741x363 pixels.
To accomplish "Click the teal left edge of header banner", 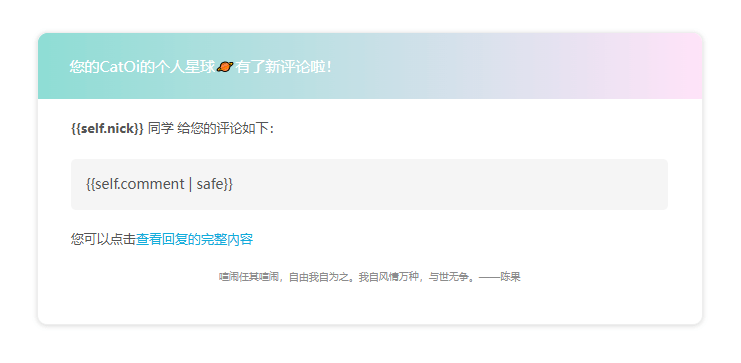I will [x=52, y=66].
